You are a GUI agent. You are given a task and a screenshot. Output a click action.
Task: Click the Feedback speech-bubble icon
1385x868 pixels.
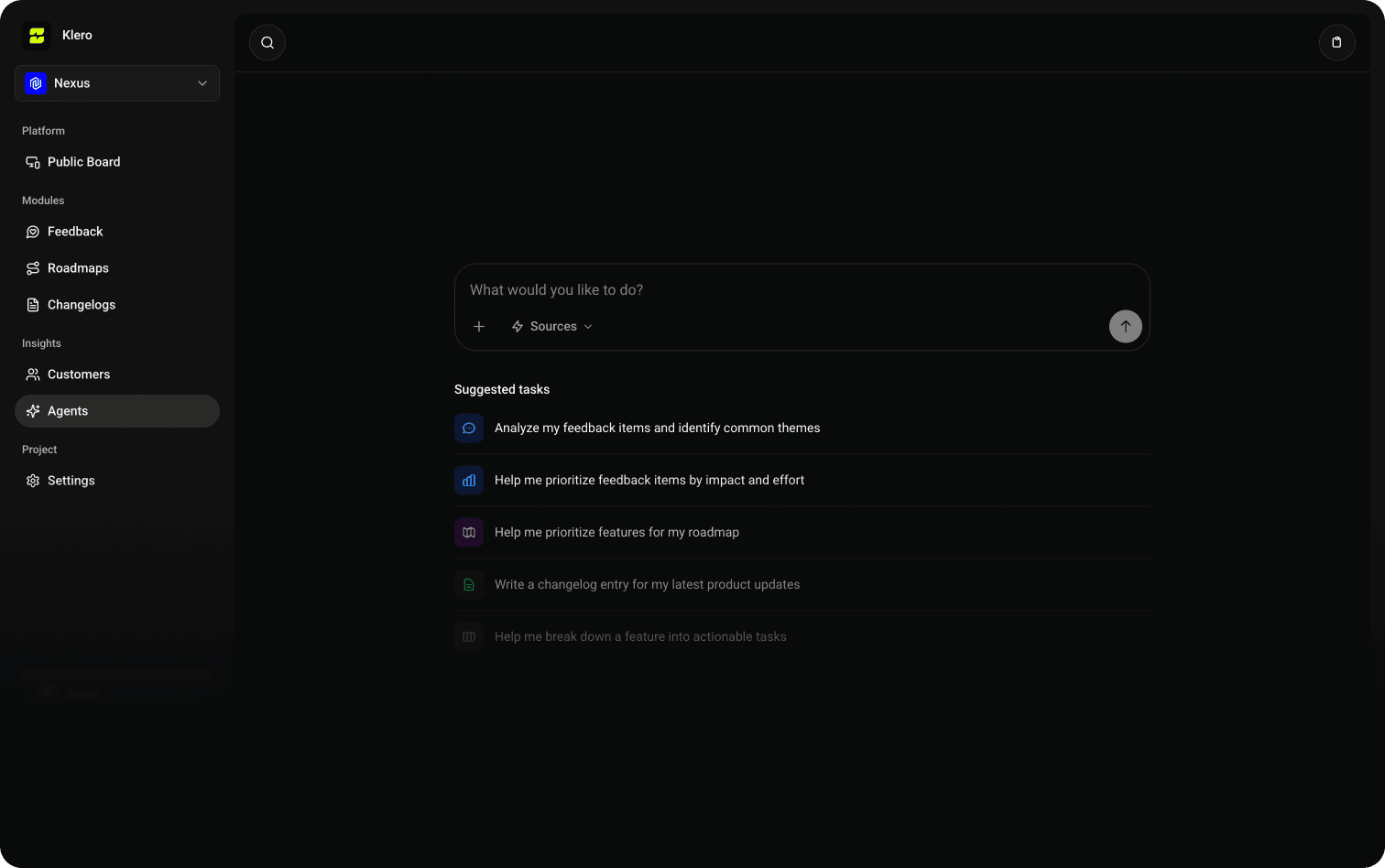pos(32,231)
